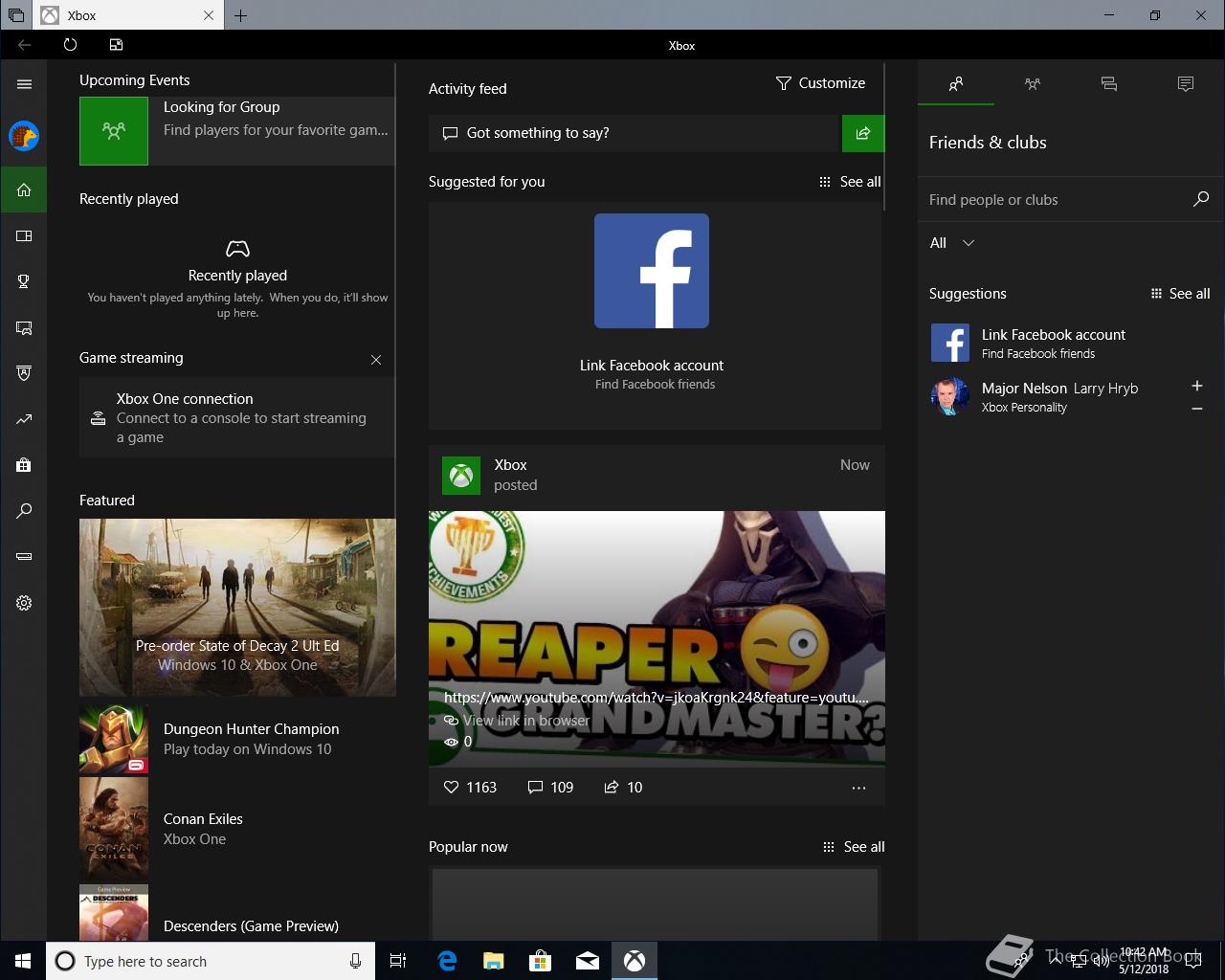Click taskbar Type here to search
1225x980 pixels.
coord(209,961)
